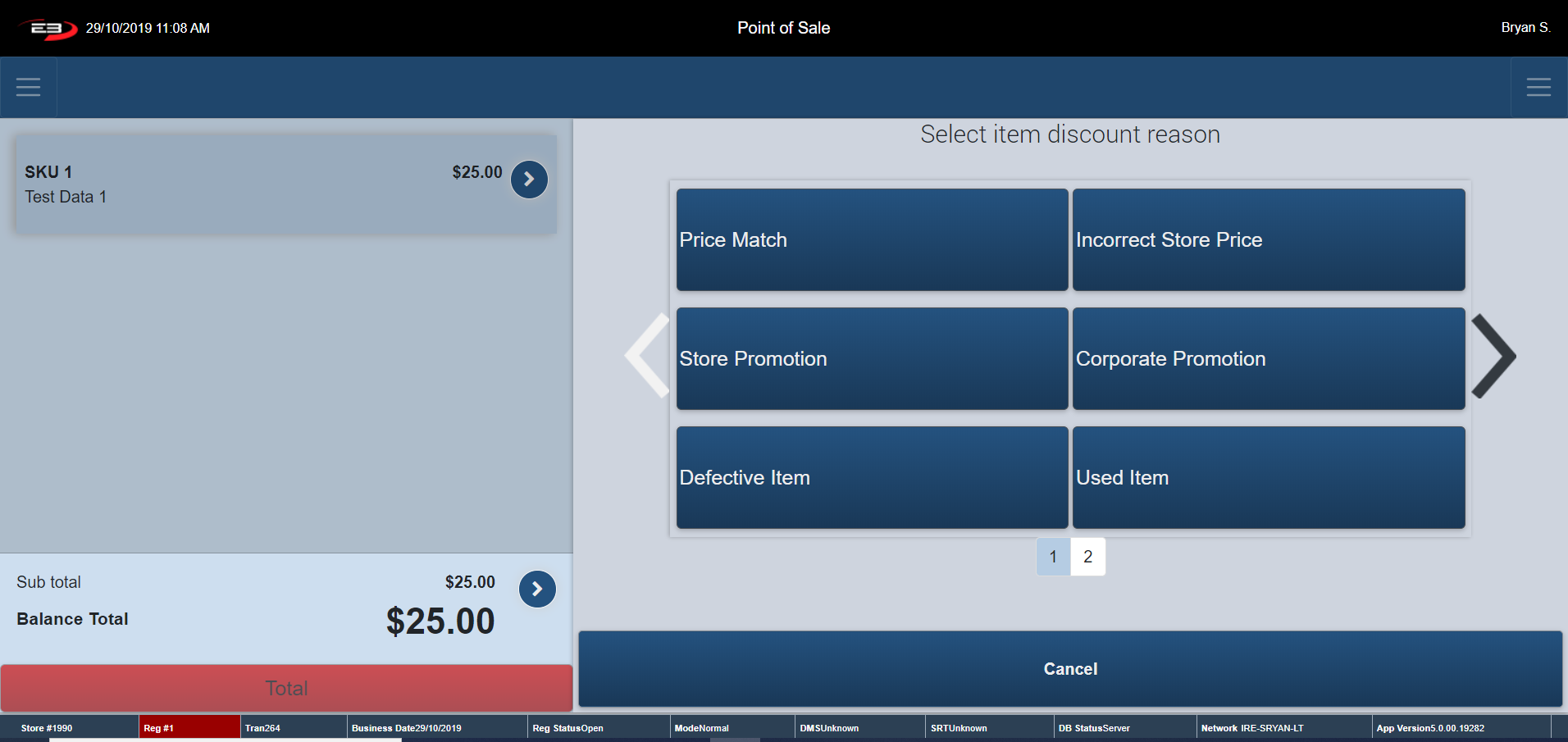1568x742 pixels.
Task: Select the SKU 1 Test Data line item
Action: tap(246, 184)
